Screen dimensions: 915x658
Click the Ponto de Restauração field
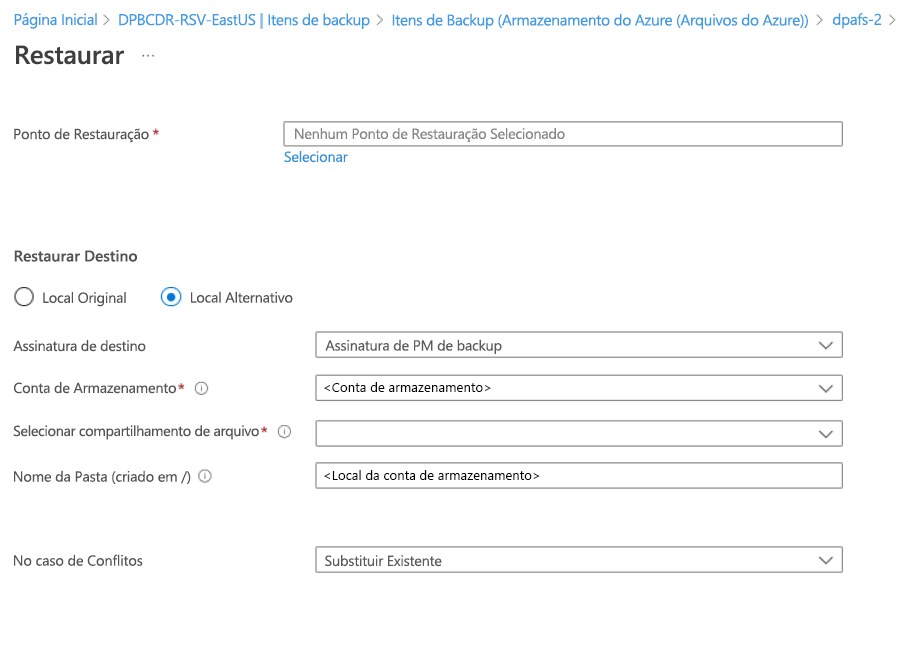coord(563,134)
